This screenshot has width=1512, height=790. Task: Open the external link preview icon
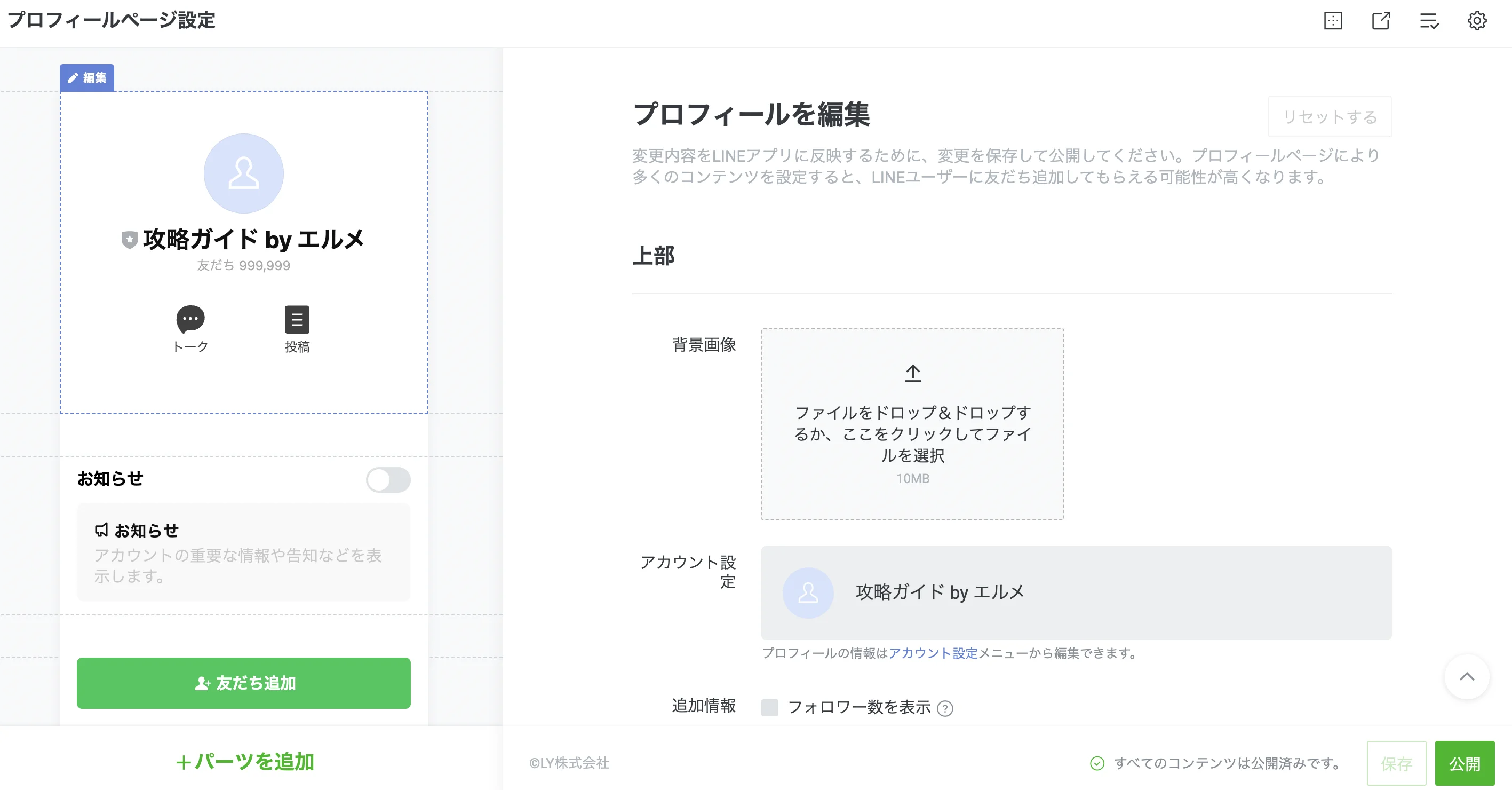click(x=1381, y=21)
